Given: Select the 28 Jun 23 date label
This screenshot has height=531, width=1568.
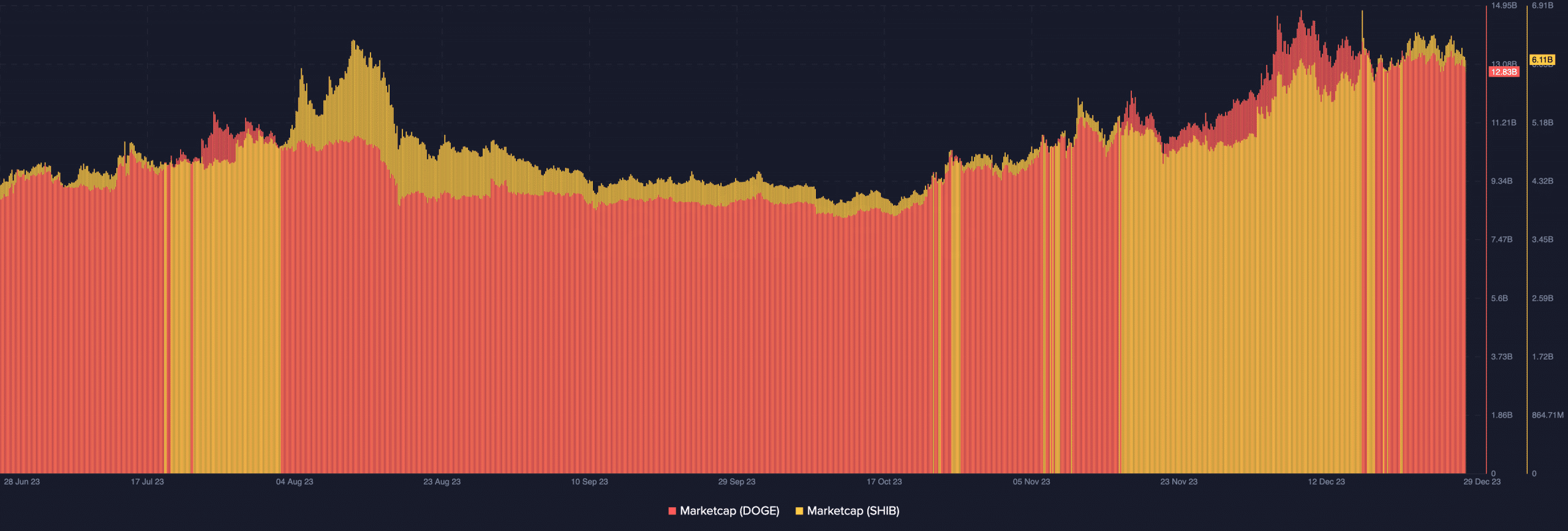Looking at the screenshot, I should 22,481.
